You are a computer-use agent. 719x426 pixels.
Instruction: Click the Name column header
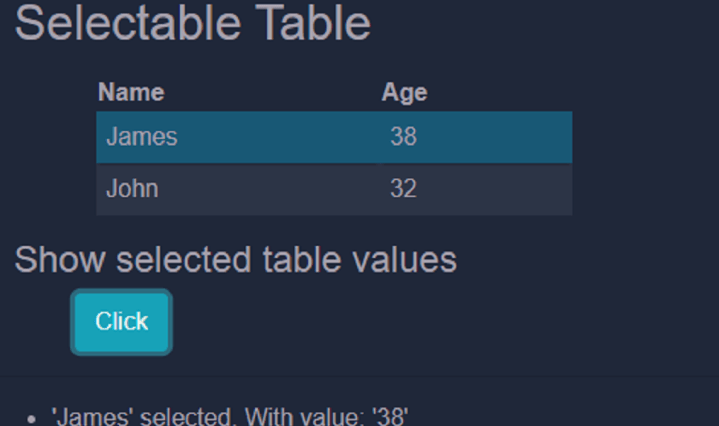click(x=131, y=93)
